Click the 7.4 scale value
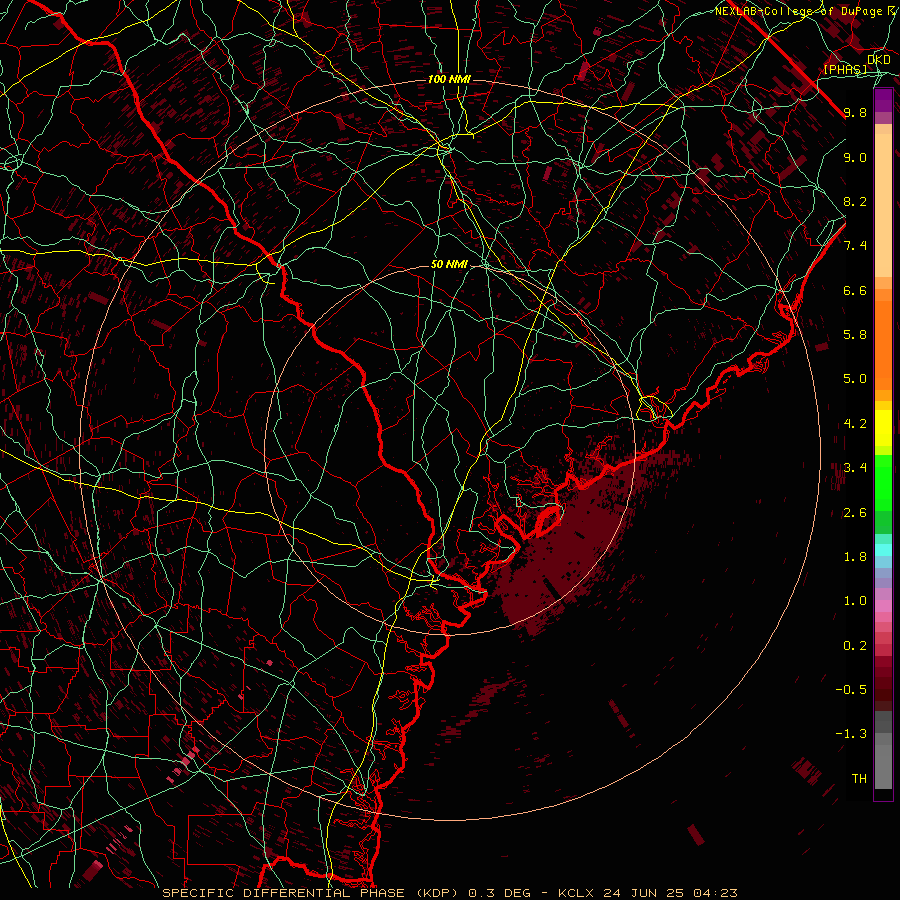 855,246
